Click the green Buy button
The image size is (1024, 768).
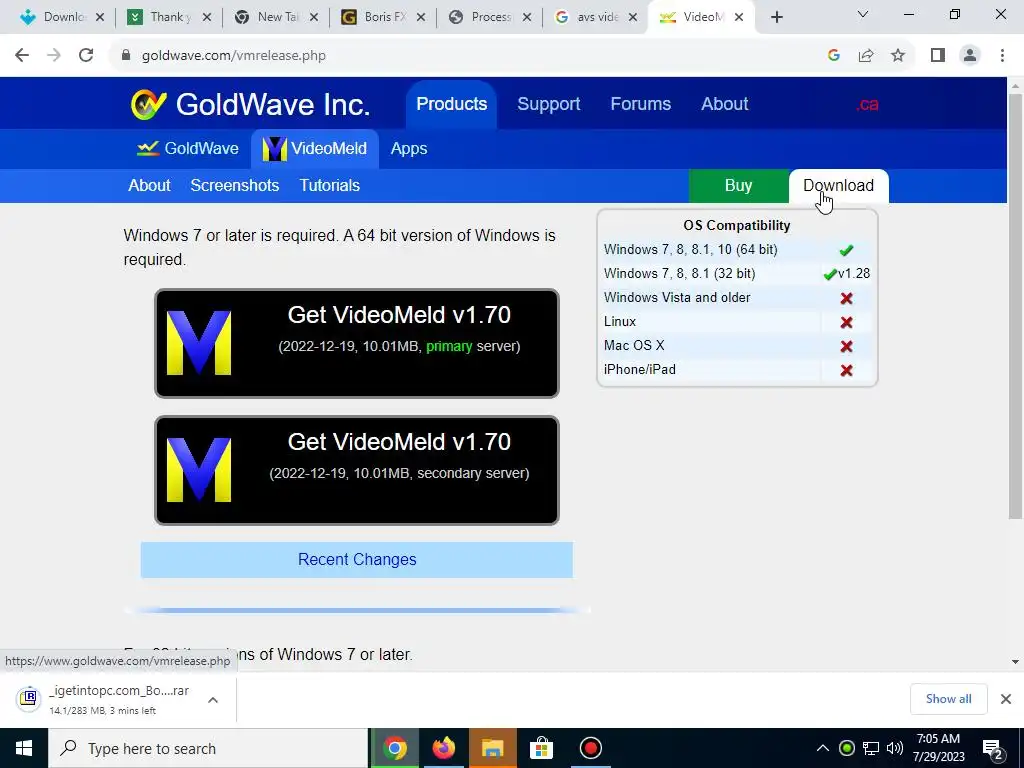pos(739,185)
